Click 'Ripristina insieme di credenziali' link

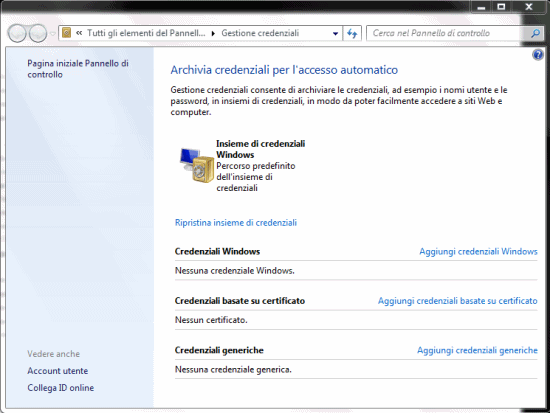[236, 222]
